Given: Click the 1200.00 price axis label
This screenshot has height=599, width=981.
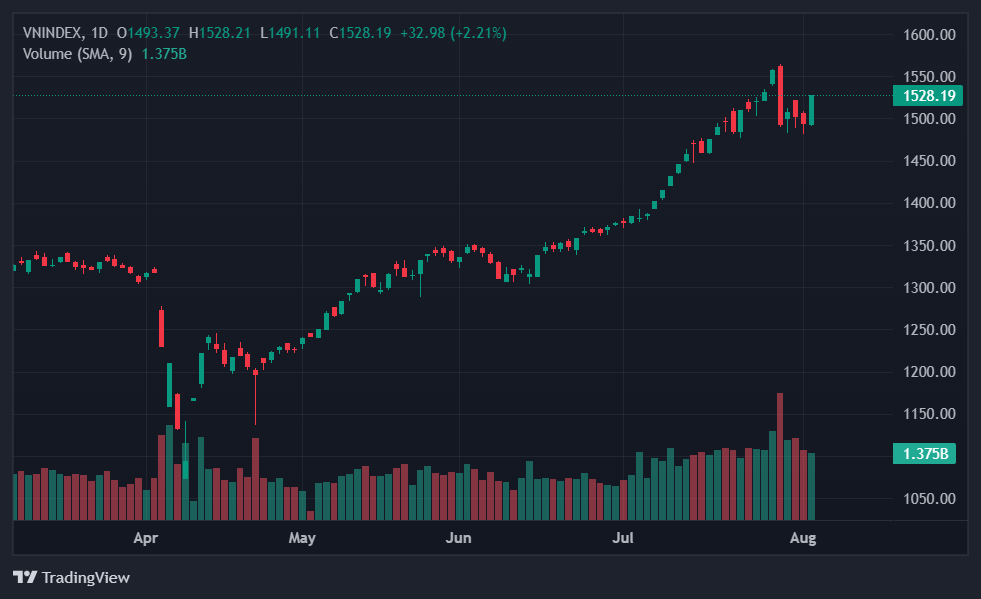Looking at the screenshot, I should (x=929, y=372).
